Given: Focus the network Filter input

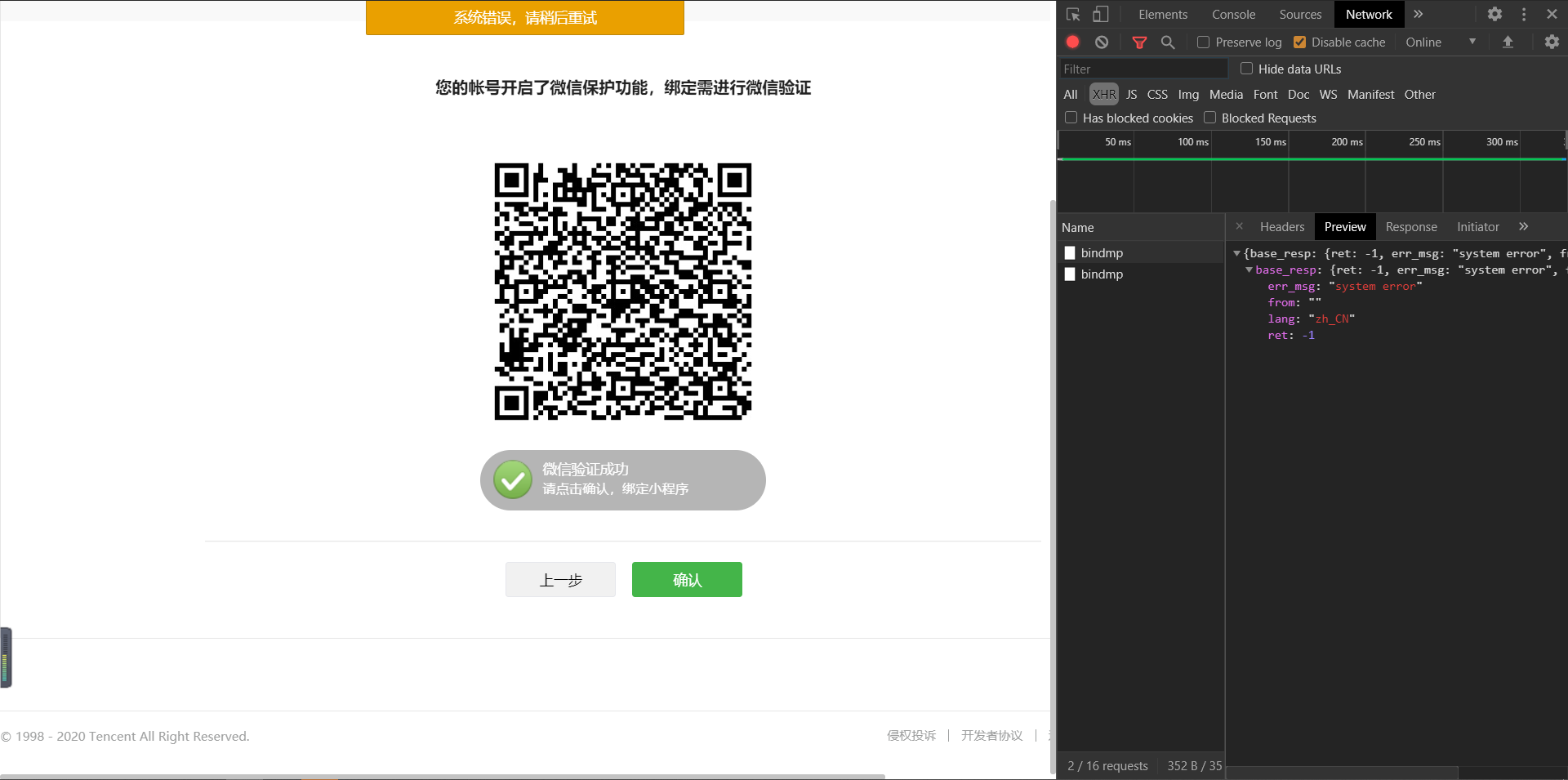Looking at the screenshot, I should point(1143,69).
